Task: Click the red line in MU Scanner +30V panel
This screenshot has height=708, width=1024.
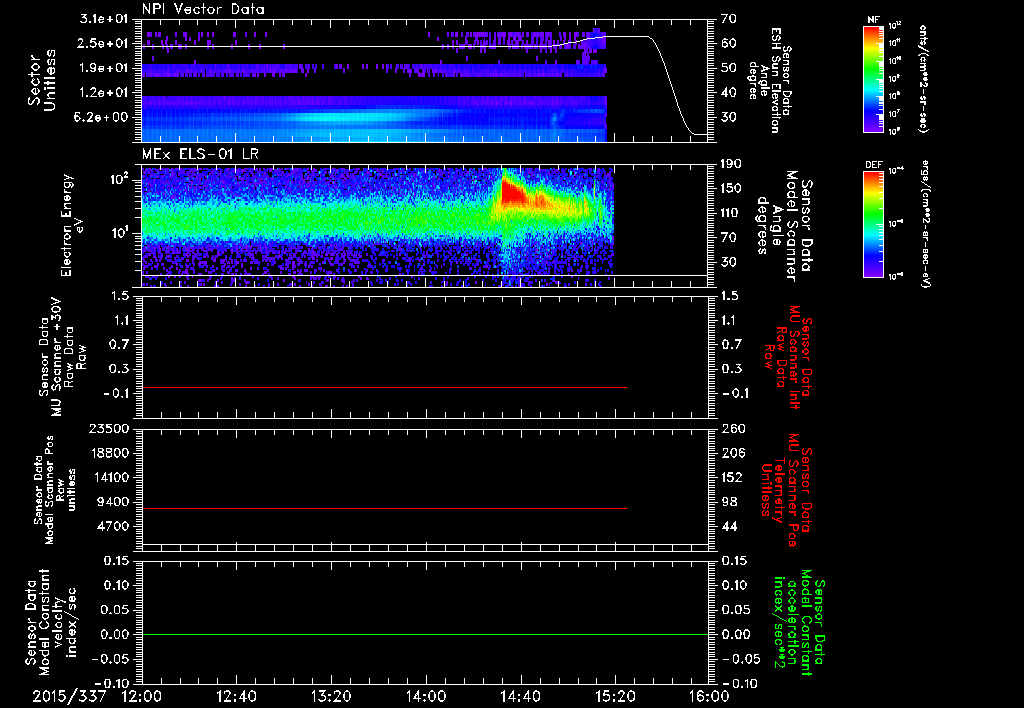Action: click(x=384, y=387)
